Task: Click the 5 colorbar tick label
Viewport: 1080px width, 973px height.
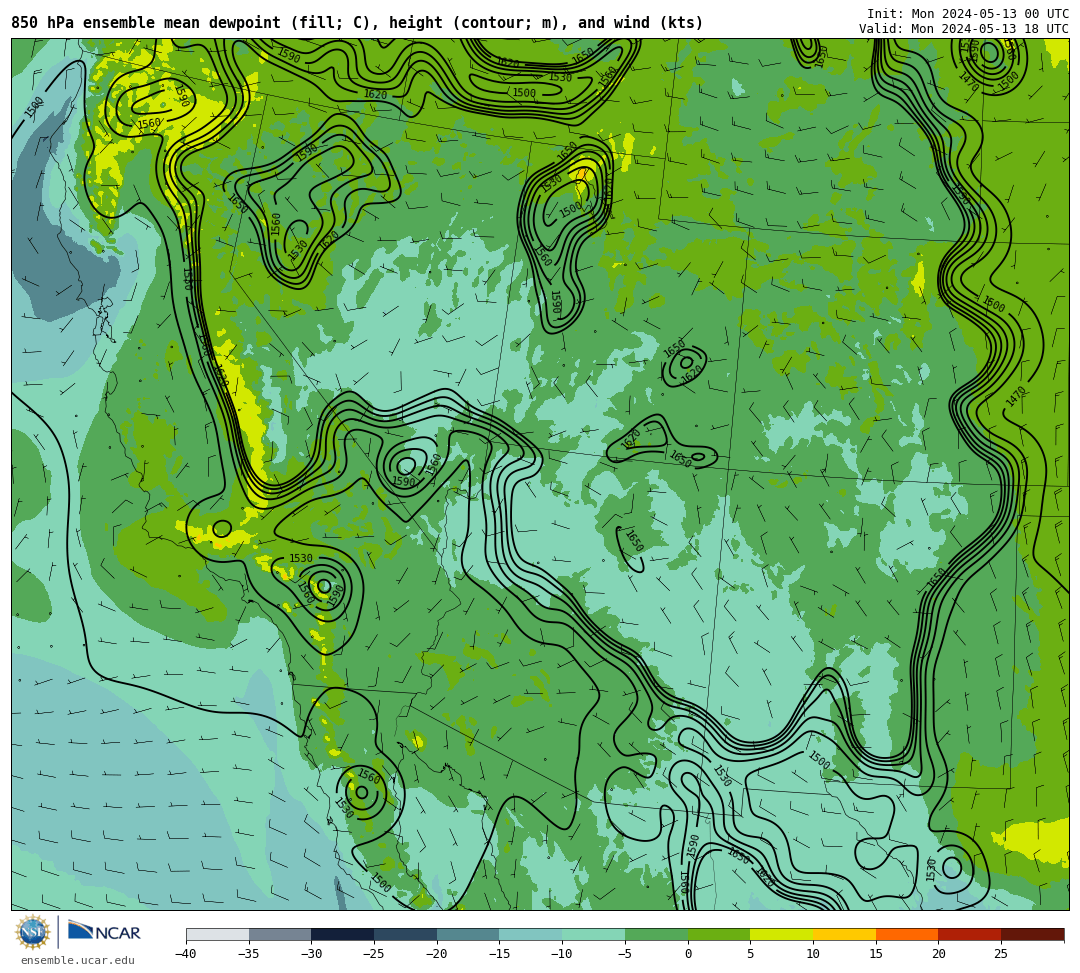Action: coord(750,954)
